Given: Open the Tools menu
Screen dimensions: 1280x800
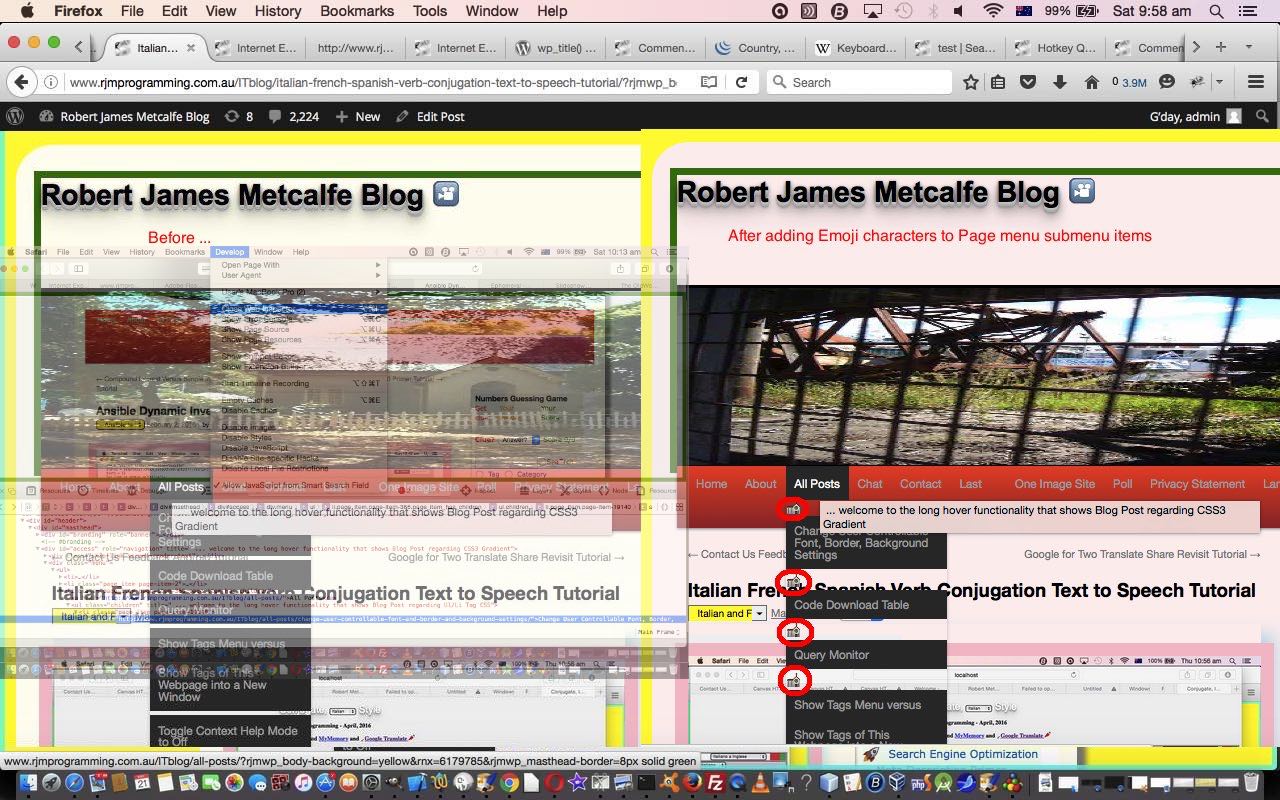Looking at the screenshot, I should click(x=430, y=11).
